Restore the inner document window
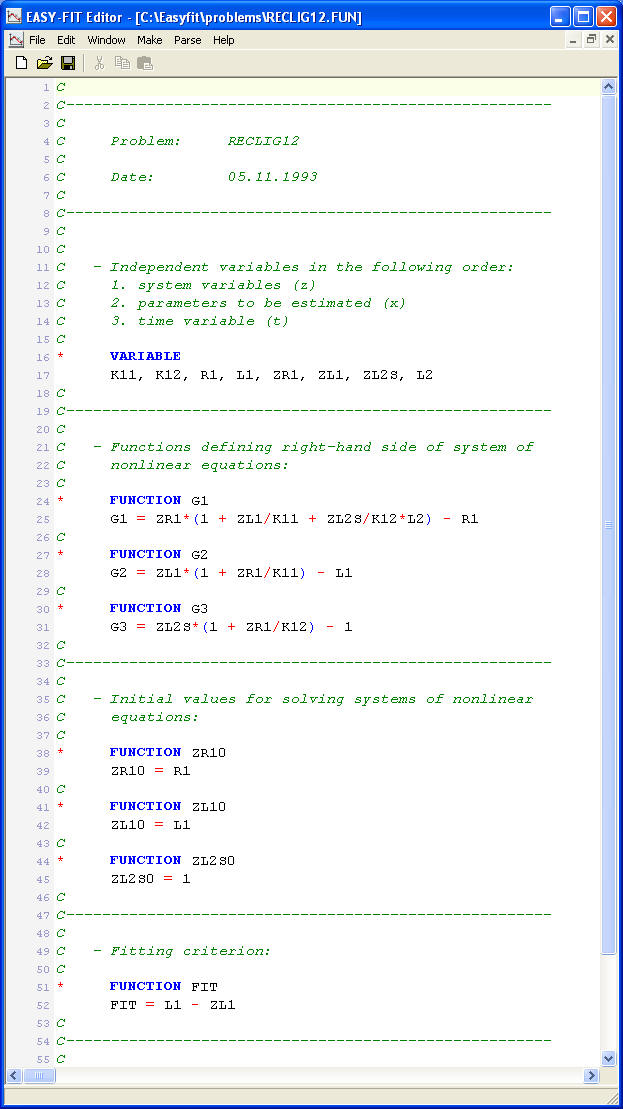The height and width of the screenshot is (1109, 623). tap(591, 40)
